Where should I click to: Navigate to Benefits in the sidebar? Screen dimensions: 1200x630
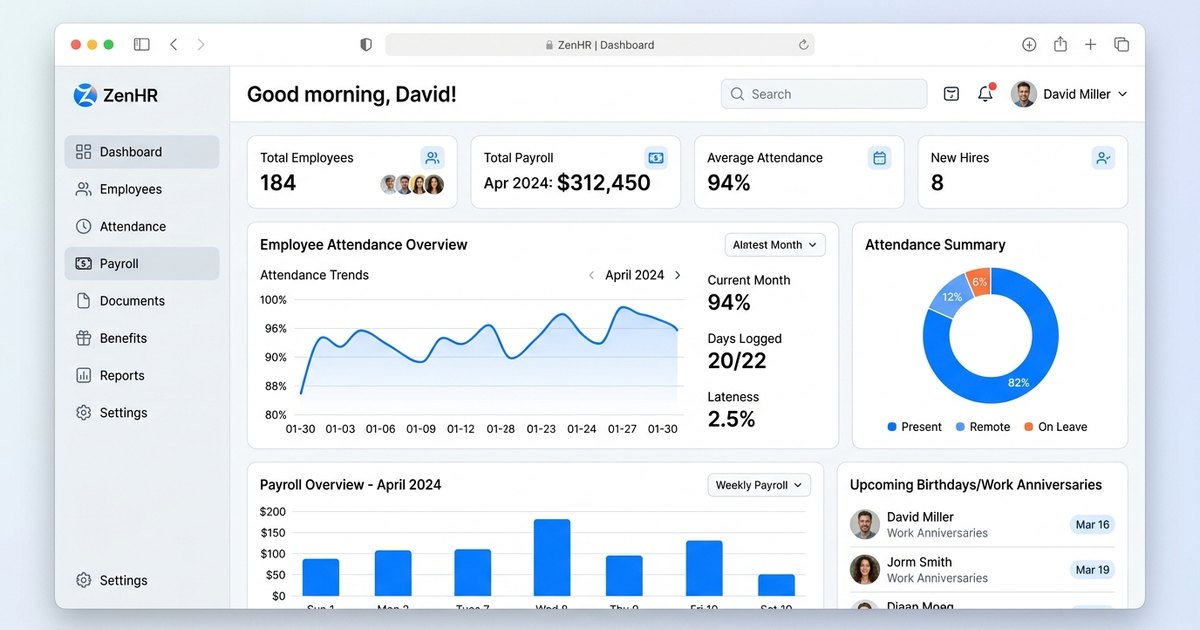[x=142, y=338]
